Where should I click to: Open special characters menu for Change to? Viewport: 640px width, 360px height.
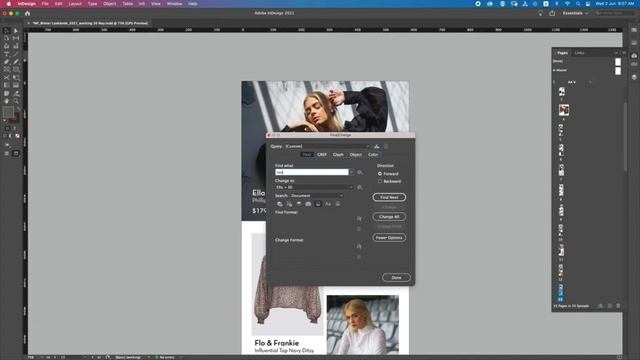[360, 187]
